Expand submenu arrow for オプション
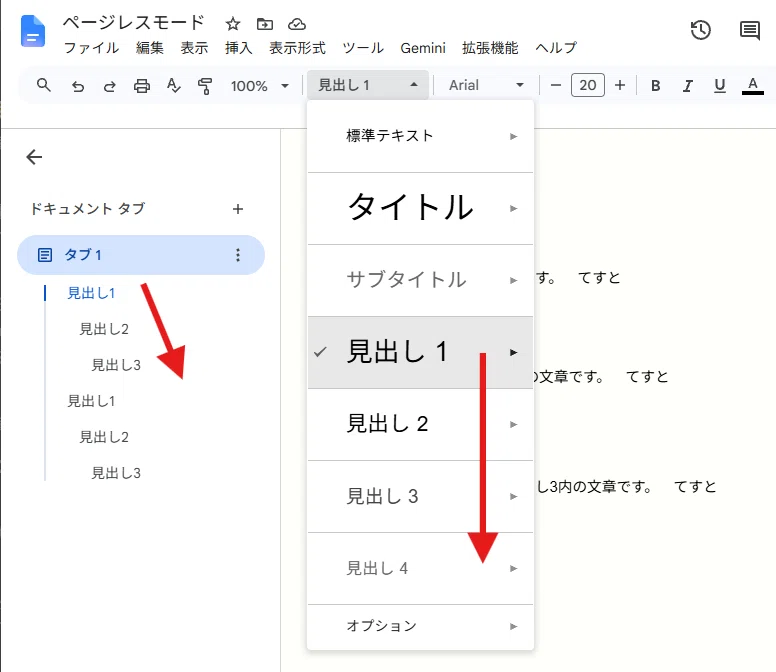Screen dimensions: 776x672 coord(513,626)
